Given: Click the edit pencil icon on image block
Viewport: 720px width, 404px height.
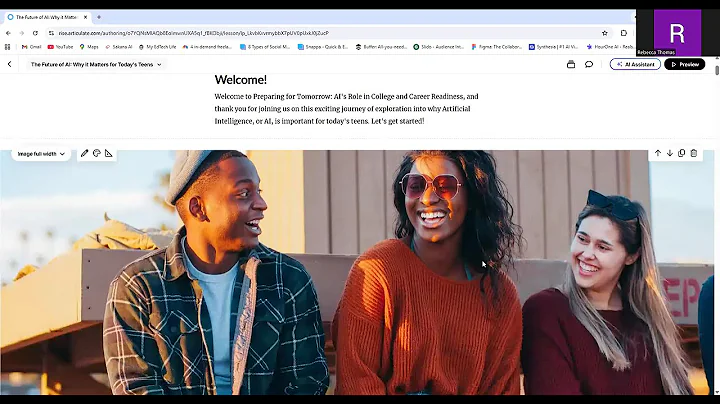Looking at the screenshot, I should [84, 153].
